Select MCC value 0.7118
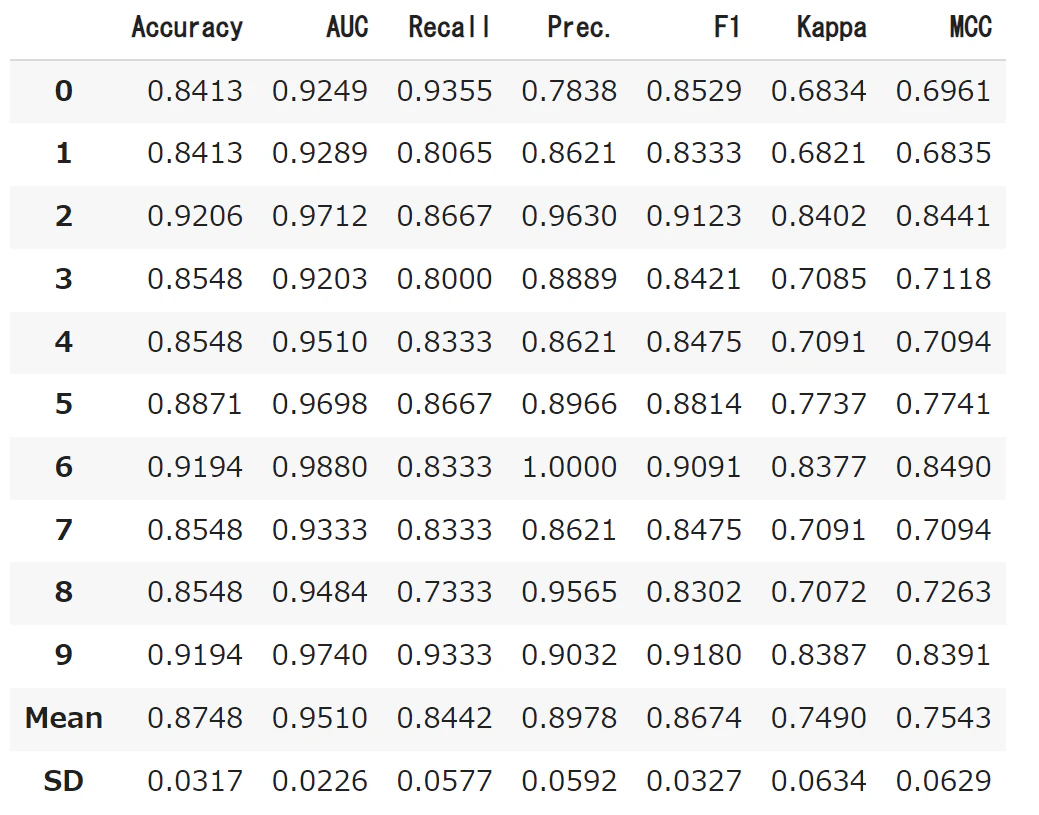Screen dimensions: 1039x815 [x=944, y=279]
